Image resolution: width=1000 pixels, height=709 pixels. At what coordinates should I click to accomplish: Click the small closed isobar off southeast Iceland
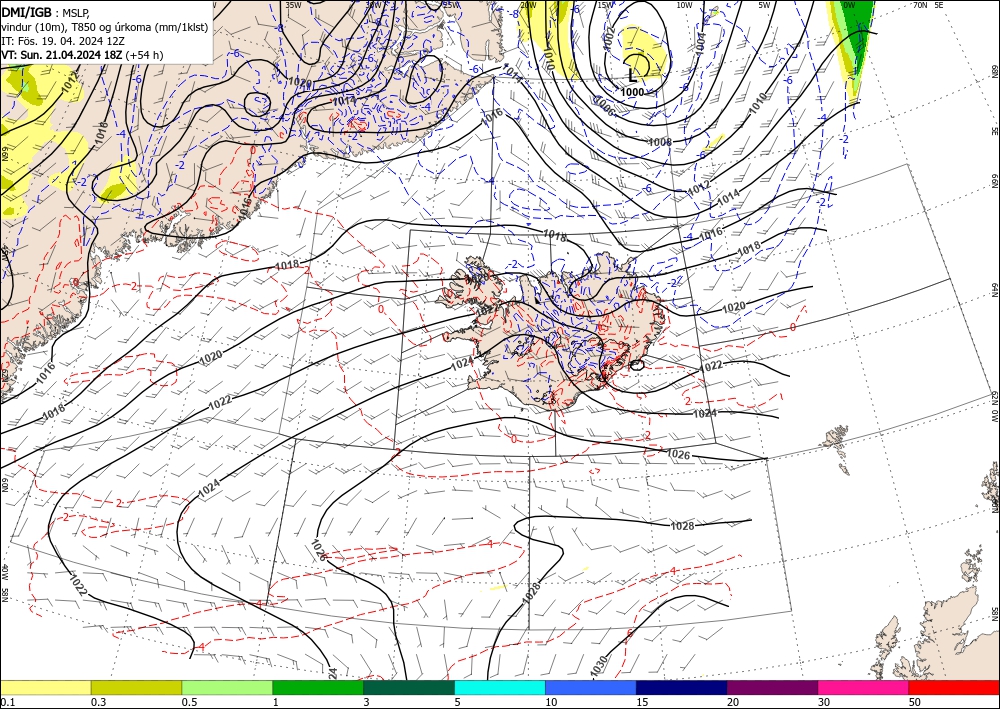[636, 365]
